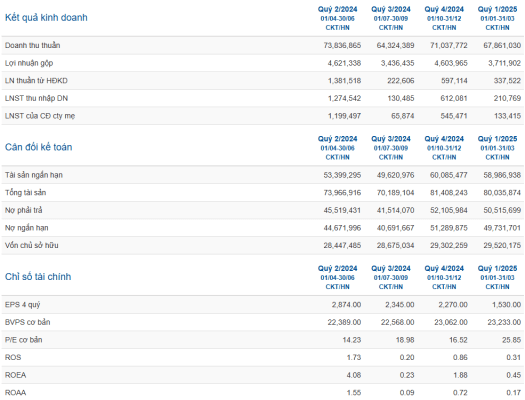Click the 'Tổng tài sản' row label

25,192
